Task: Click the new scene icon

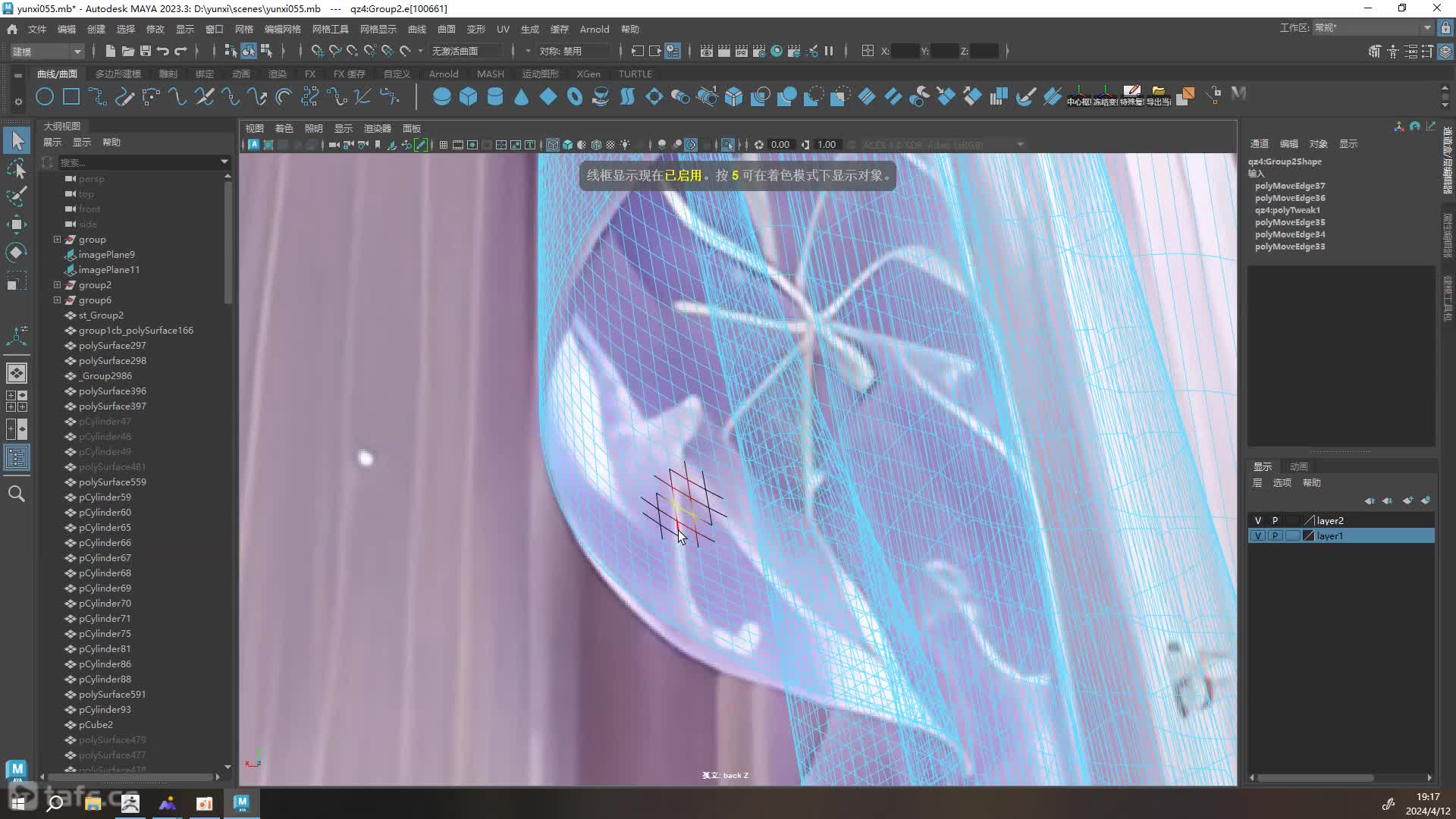Action: [110, 51]
